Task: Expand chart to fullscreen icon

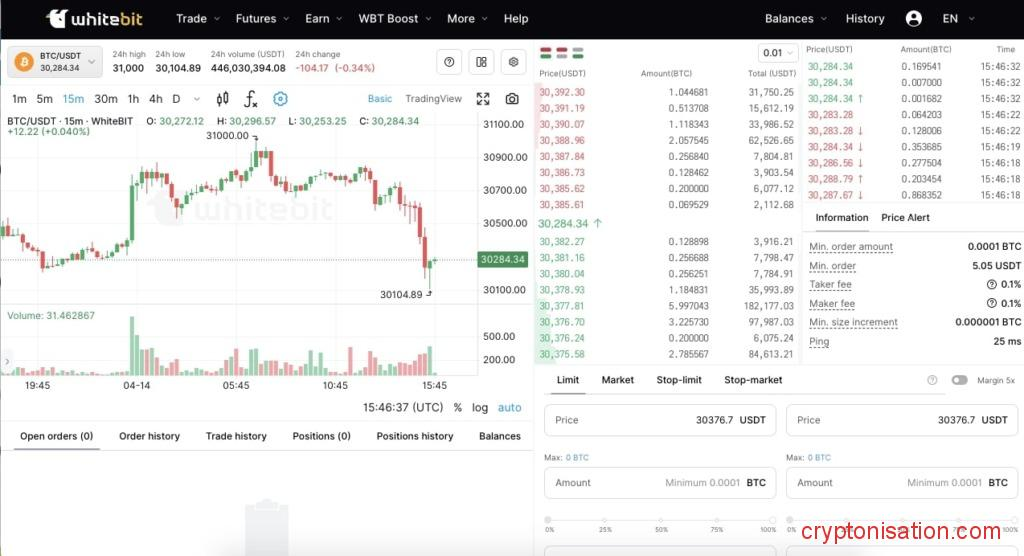Action: [x=483, y=99]
